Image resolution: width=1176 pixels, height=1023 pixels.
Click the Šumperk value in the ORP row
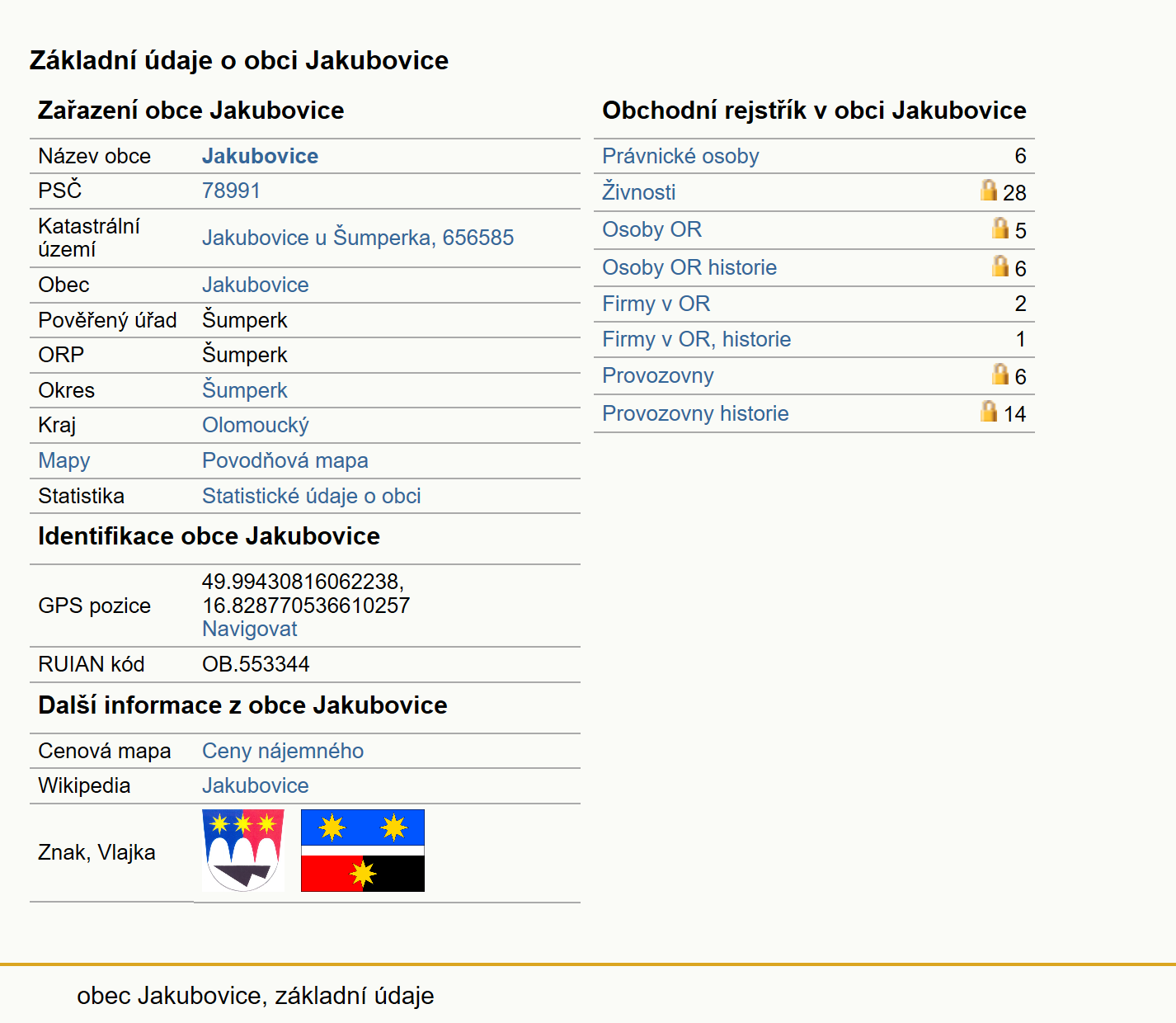tap(245, 355)
